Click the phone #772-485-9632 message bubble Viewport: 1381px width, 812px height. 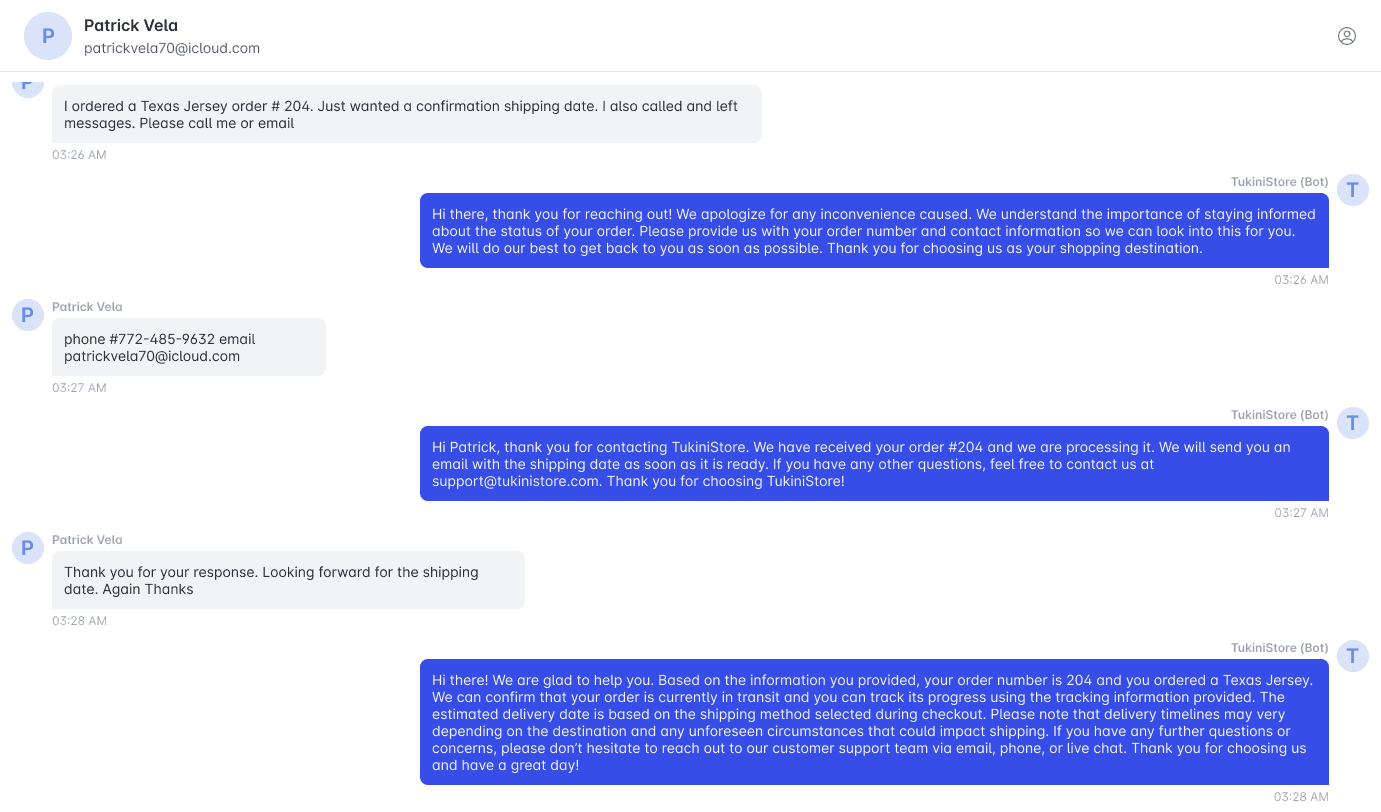189,347
